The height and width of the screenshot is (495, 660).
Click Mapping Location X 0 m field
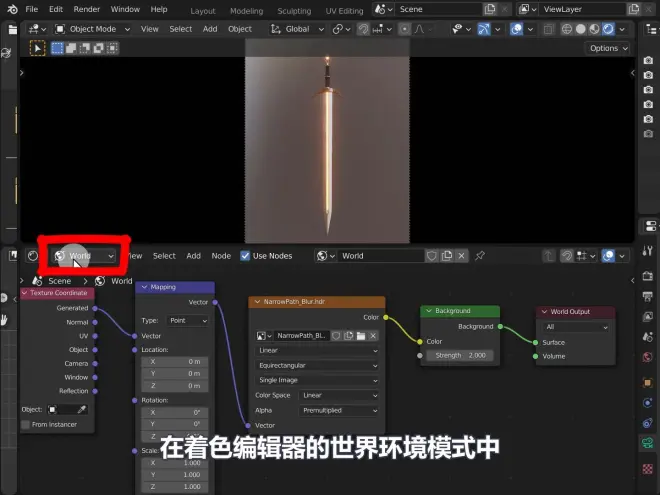[x=175, y=362]
